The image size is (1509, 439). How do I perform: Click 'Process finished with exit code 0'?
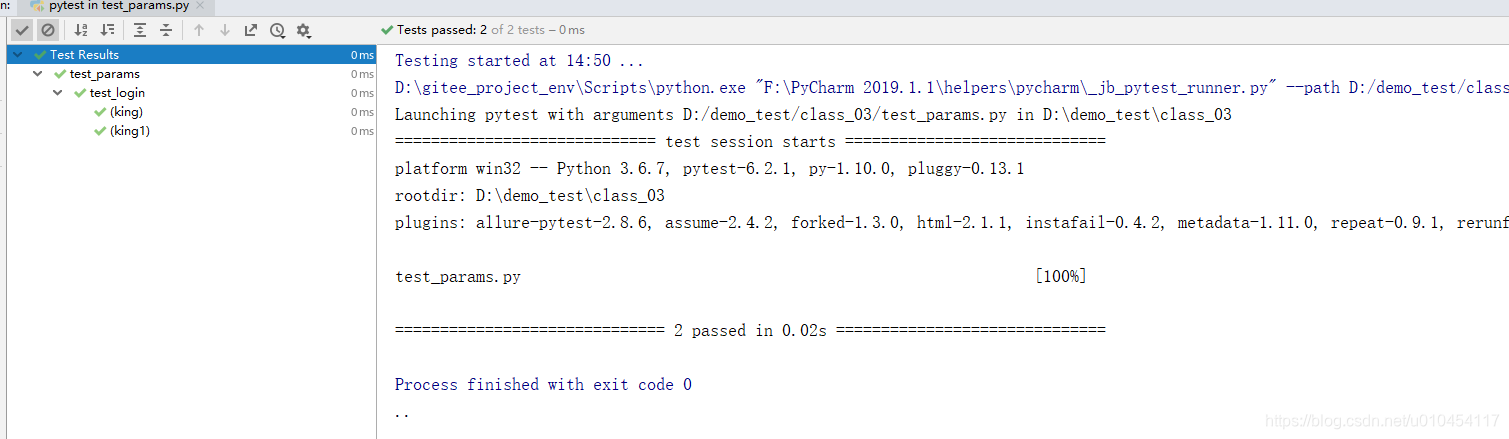pyautogui.click(x=543, y=385)
